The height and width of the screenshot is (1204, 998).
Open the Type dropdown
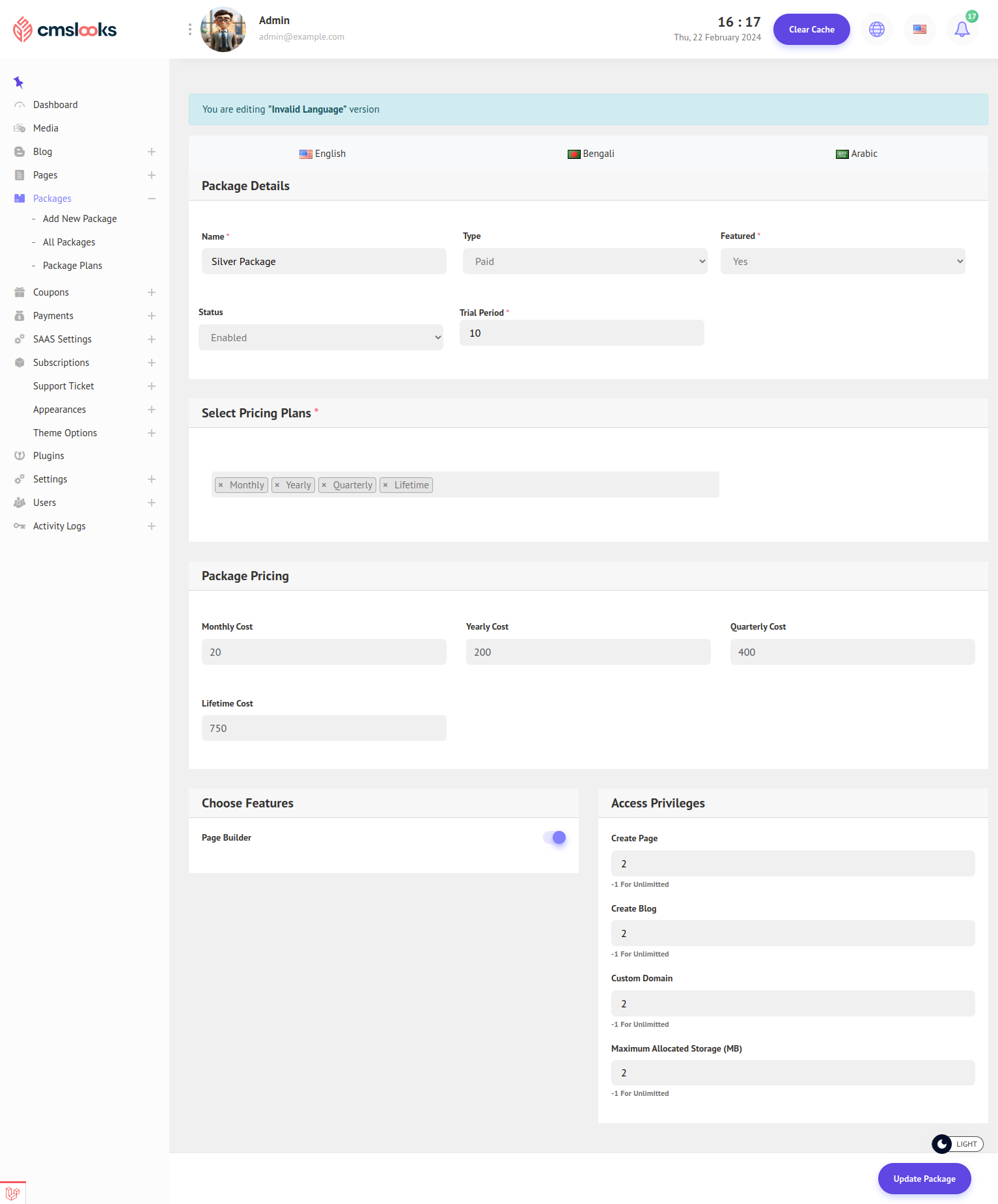pyautogui.click(x=585, y=261)
